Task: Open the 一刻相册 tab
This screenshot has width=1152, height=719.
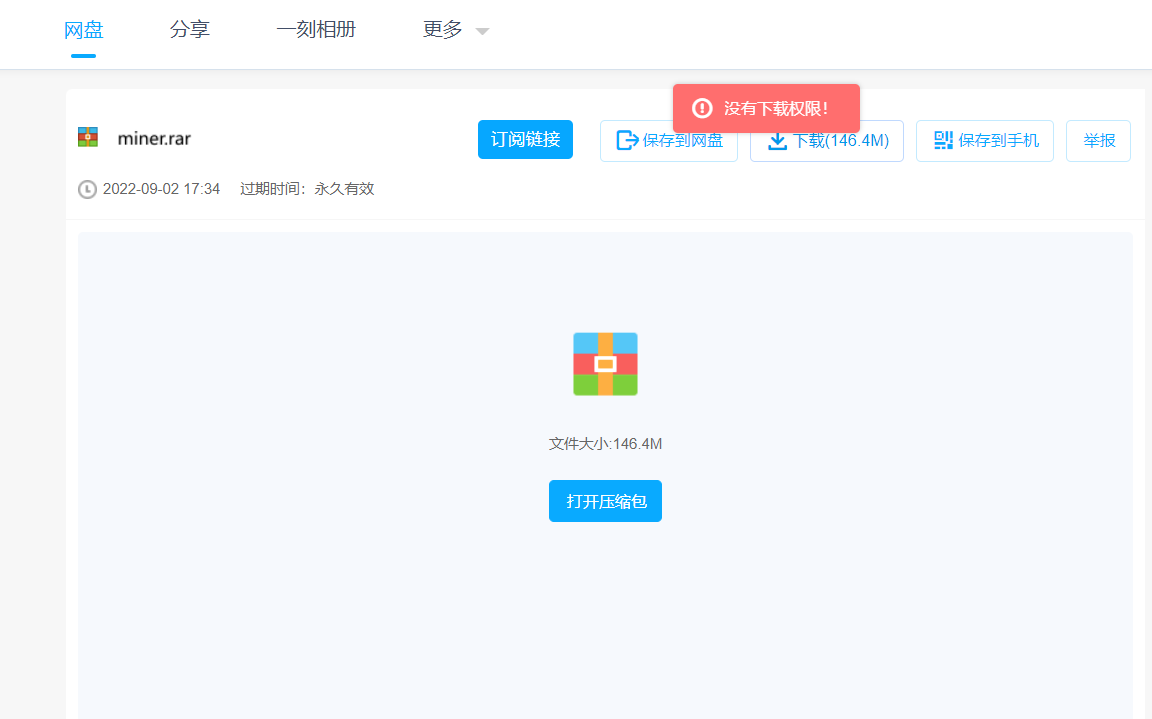Action: 316,29
